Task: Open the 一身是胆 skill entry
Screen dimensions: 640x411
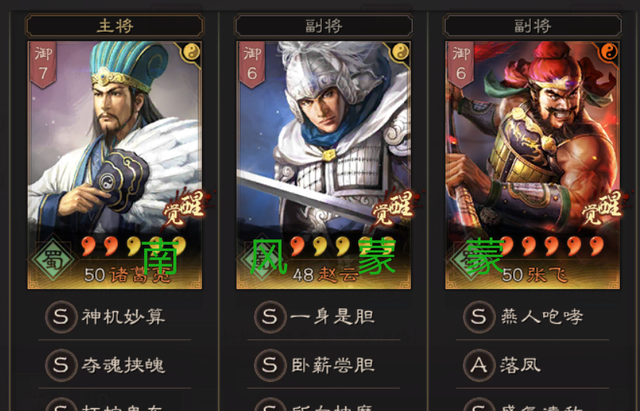Action: click(x=324, y=317)
